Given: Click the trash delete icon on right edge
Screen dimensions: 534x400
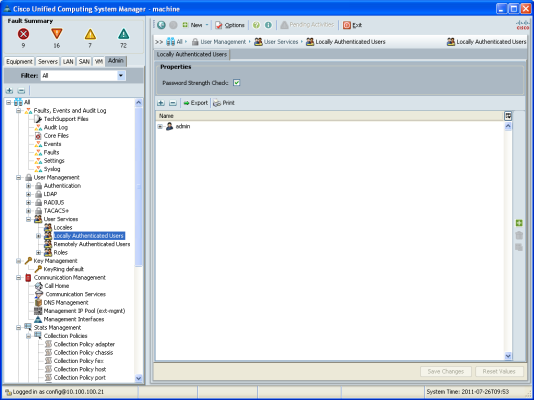Looking at the screenshot, I should coord(519,235).
